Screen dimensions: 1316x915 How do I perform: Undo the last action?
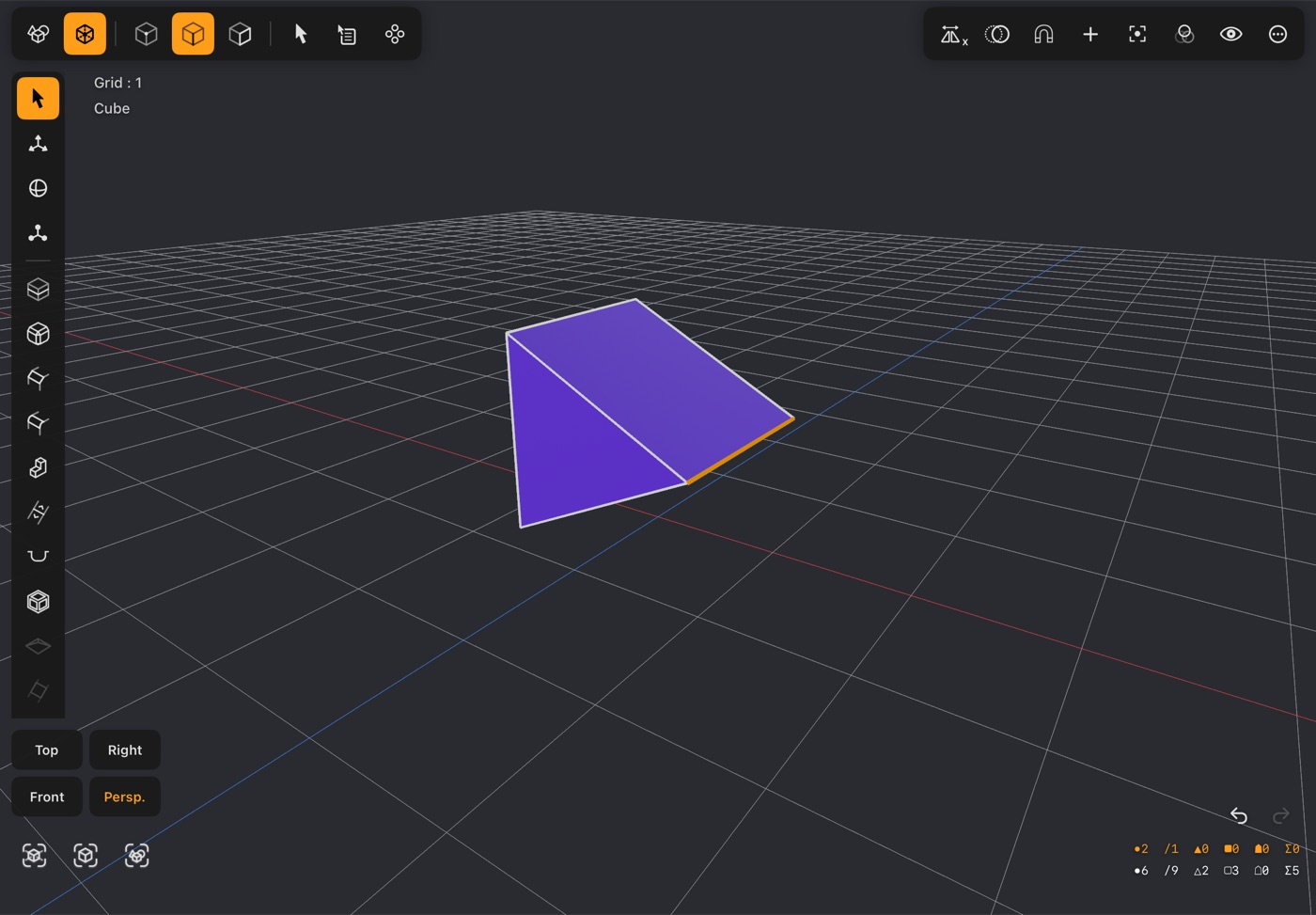point(1239,815)
